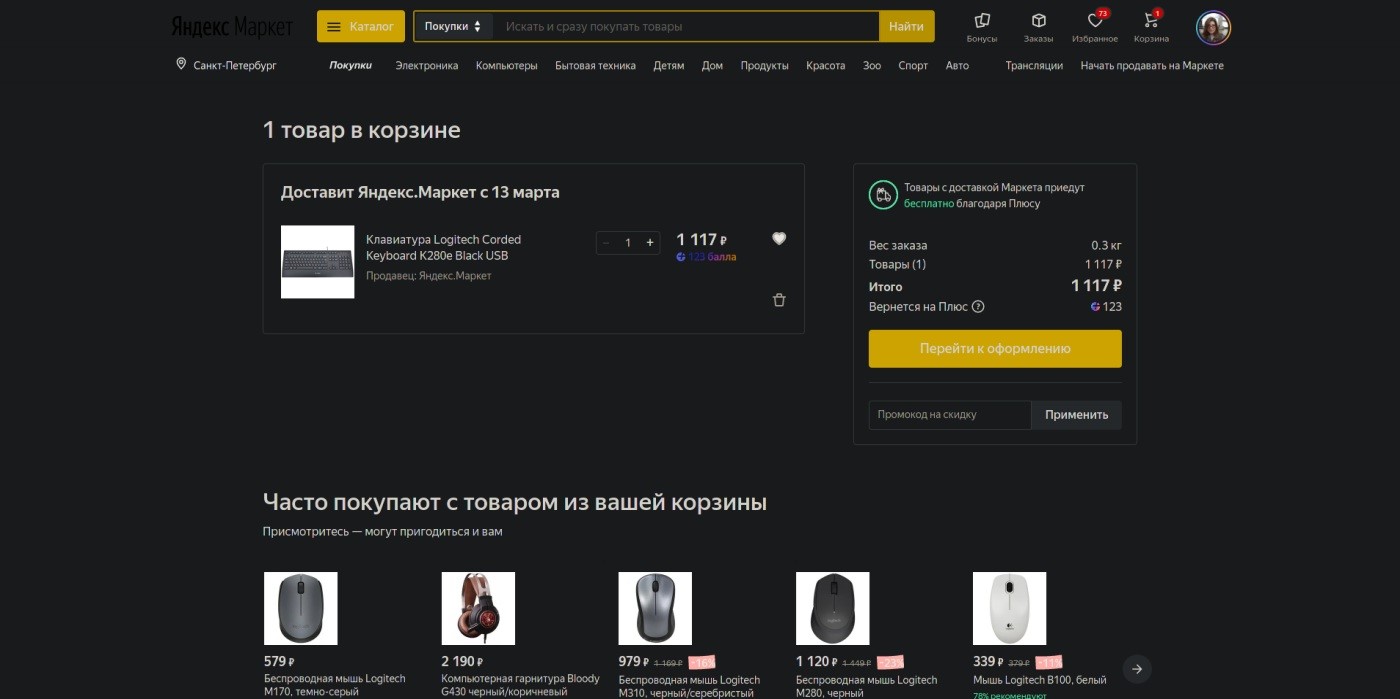The image size is (1400, 699).
Task: Open Logitech B100 white mouse thumbnail
Action: [x=1009, y=608]
